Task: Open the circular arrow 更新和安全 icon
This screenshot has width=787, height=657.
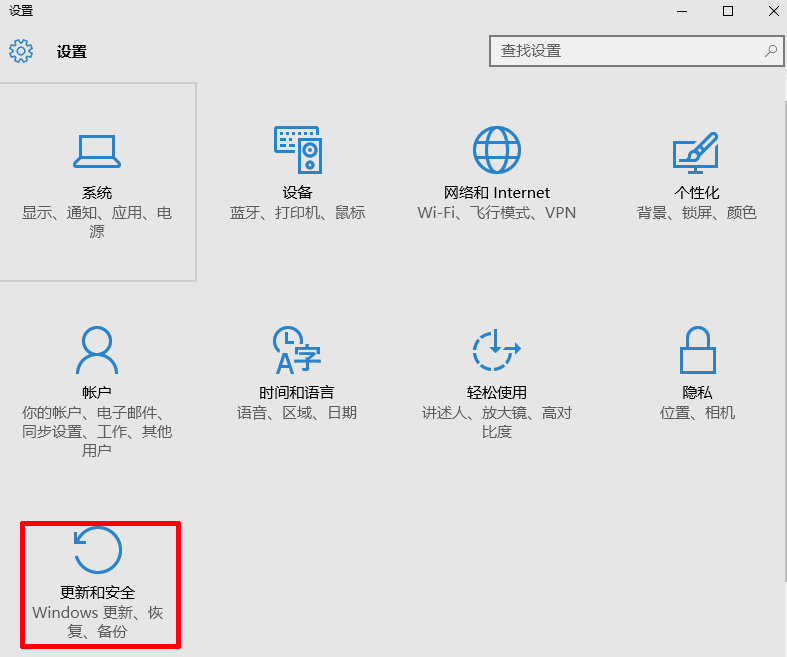Action: point(98,550)
